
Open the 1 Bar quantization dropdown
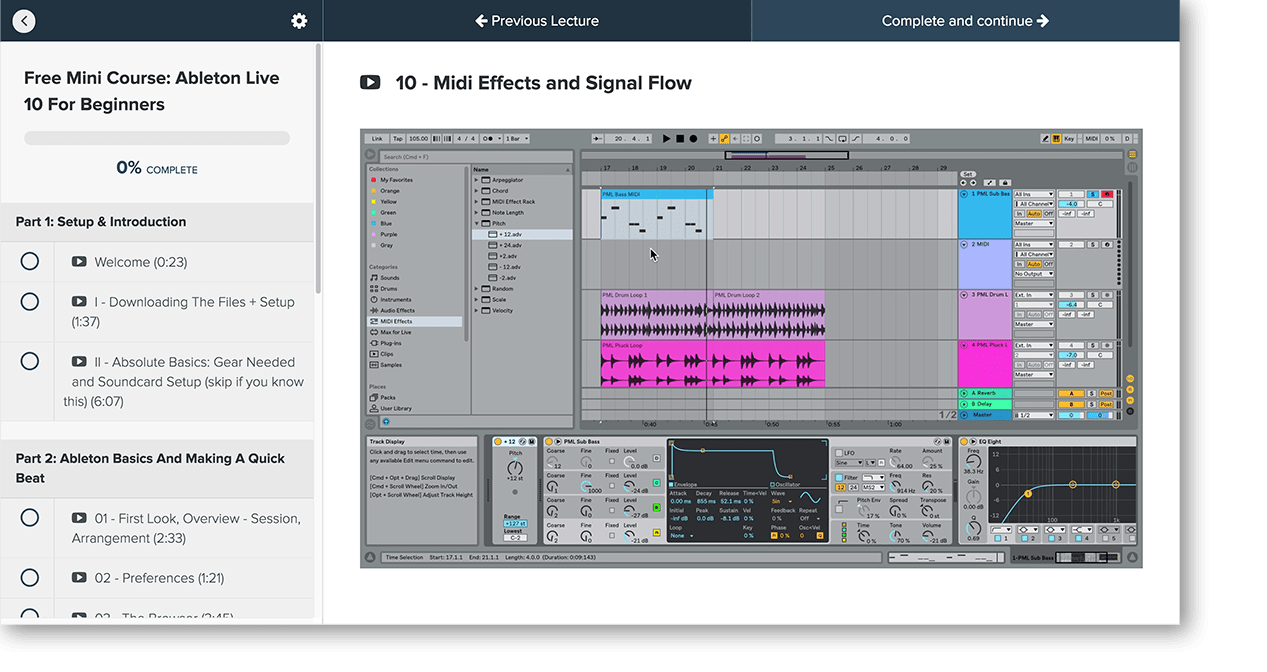tap(517, 139)
